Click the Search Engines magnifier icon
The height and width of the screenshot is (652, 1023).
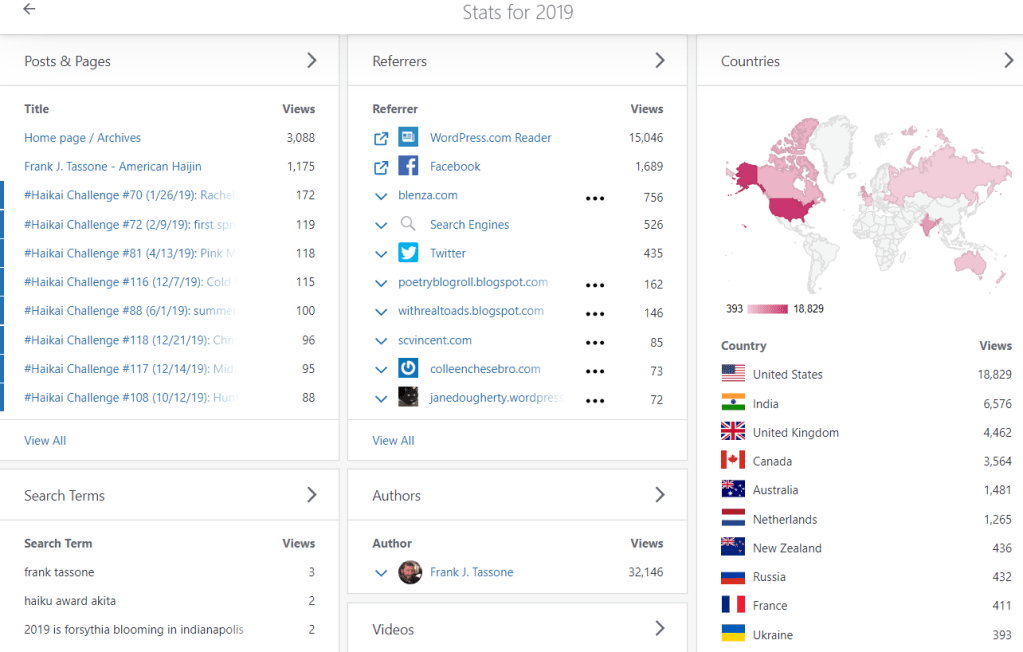click(x=408, y=224)
